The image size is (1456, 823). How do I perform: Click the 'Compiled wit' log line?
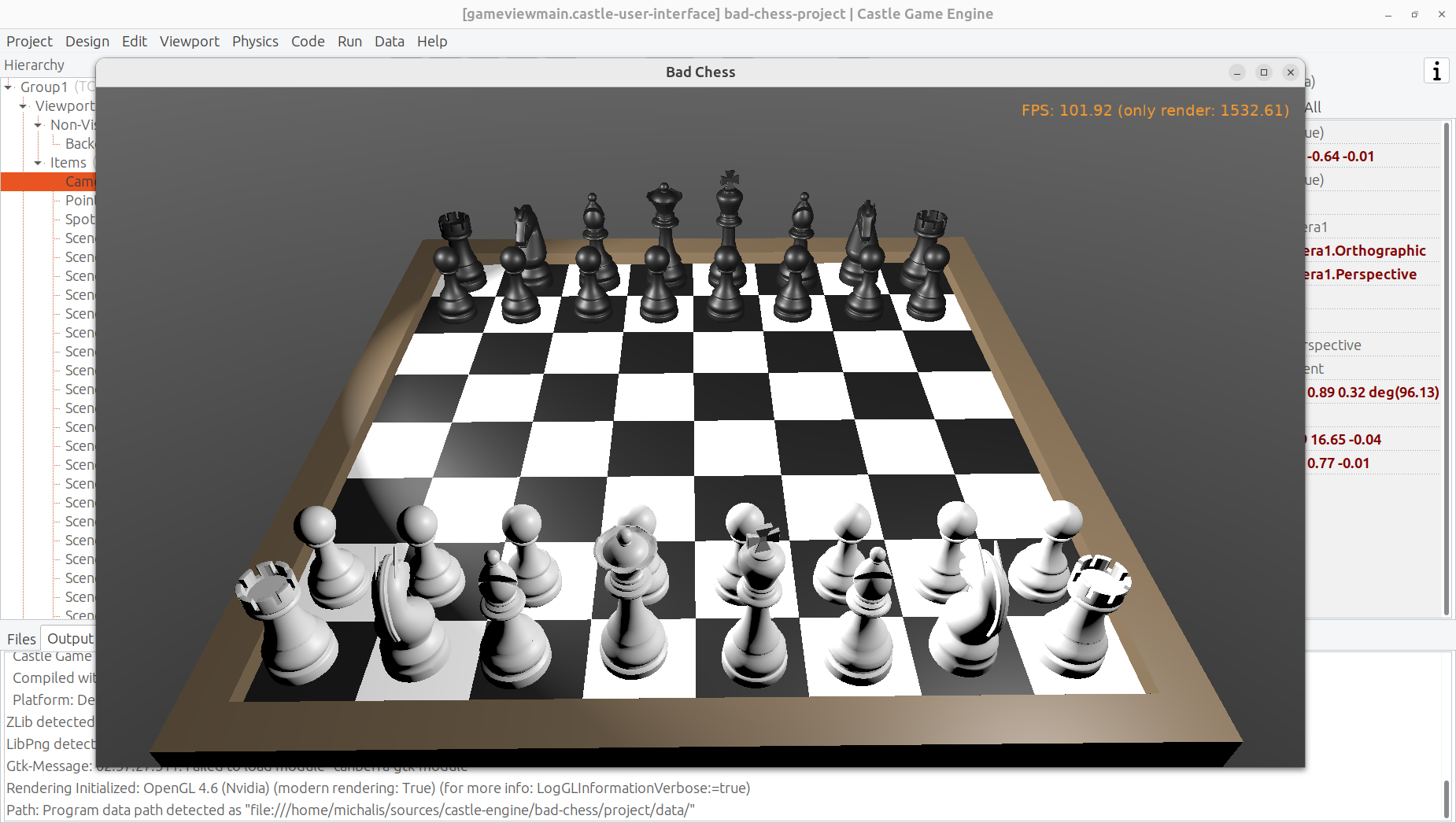54,677
